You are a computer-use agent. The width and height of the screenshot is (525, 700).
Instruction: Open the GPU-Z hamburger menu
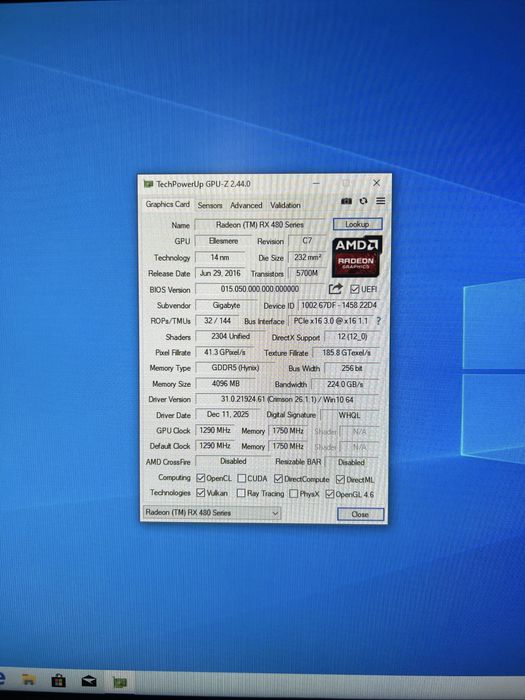point(380,201)
